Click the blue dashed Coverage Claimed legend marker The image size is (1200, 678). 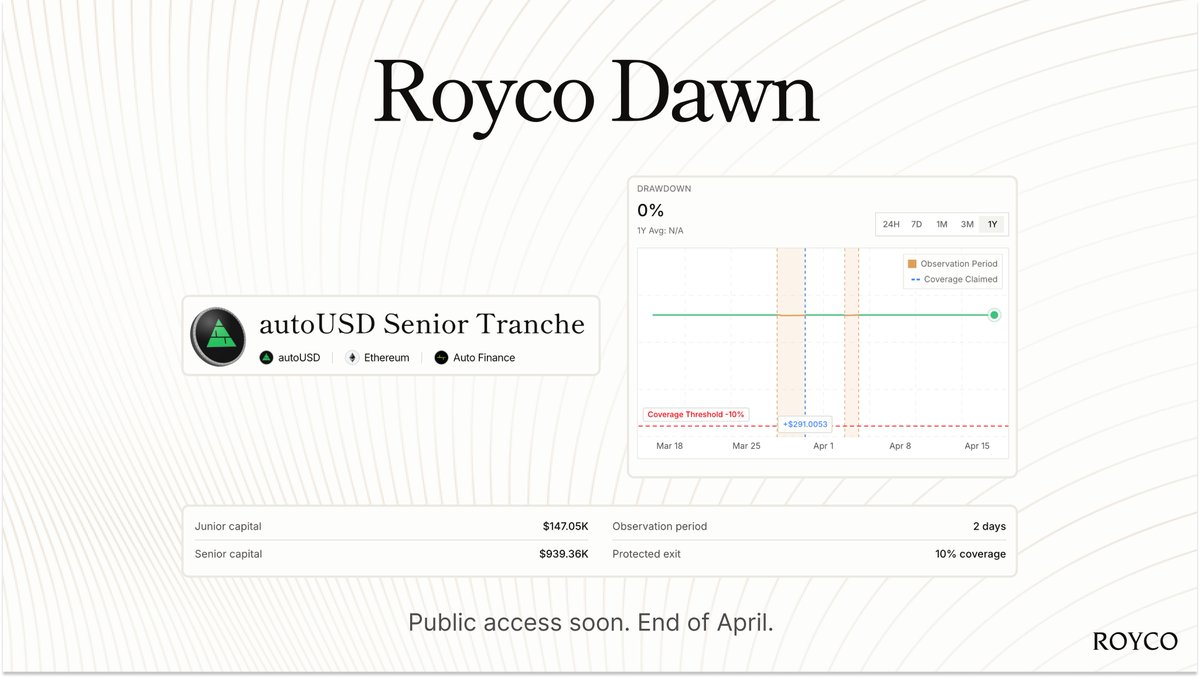pyautogui.click(x=915, y=280)
